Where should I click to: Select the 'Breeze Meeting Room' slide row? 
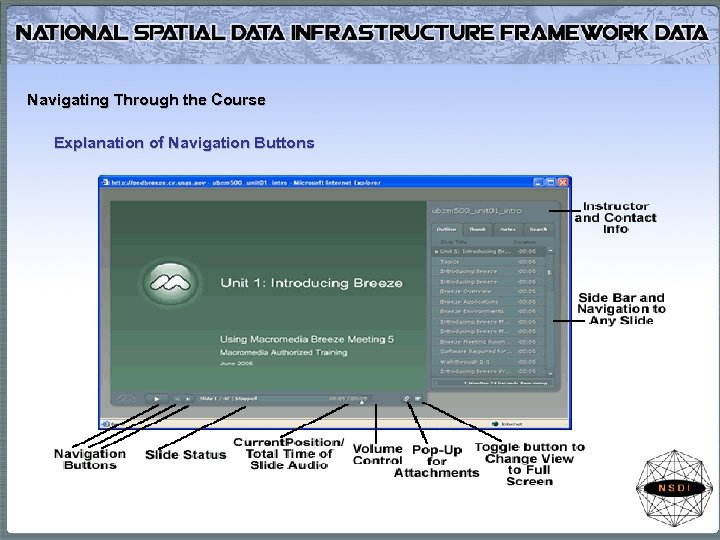click(x=489, y=342)
